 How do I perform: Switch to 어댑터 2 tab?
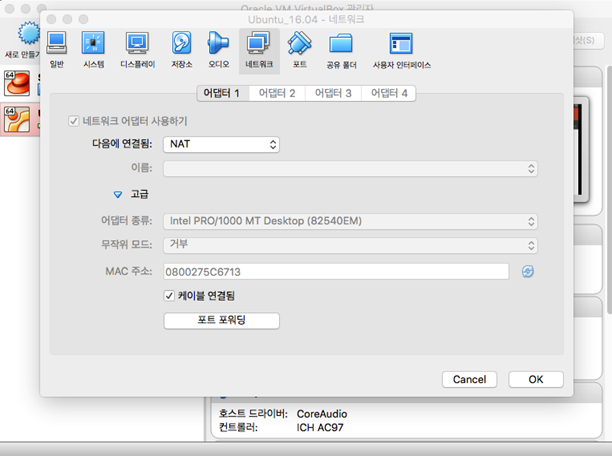pyautogui.click(x=277, y=93)
